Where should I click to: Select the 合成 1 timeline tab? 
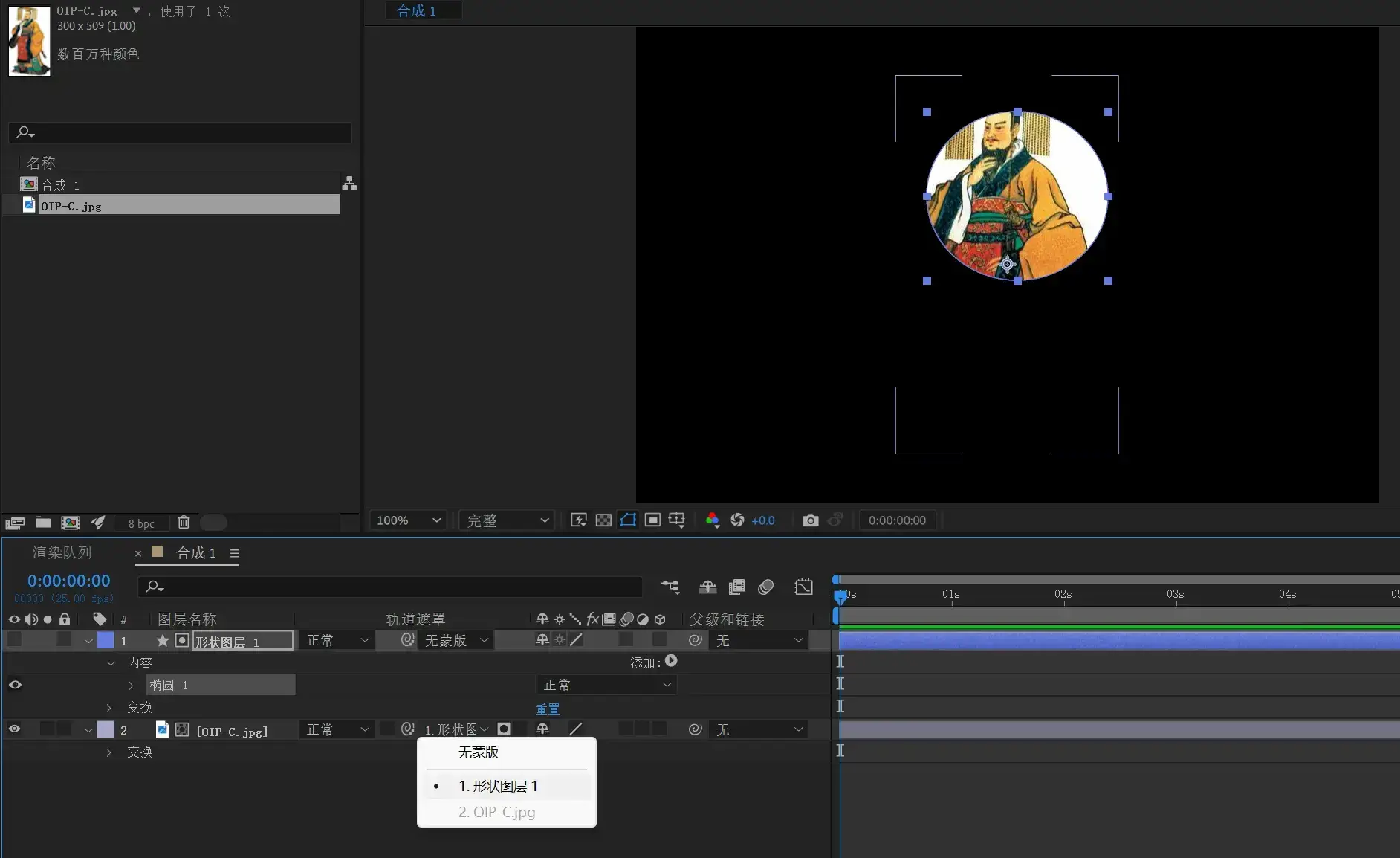click(196, 553)
